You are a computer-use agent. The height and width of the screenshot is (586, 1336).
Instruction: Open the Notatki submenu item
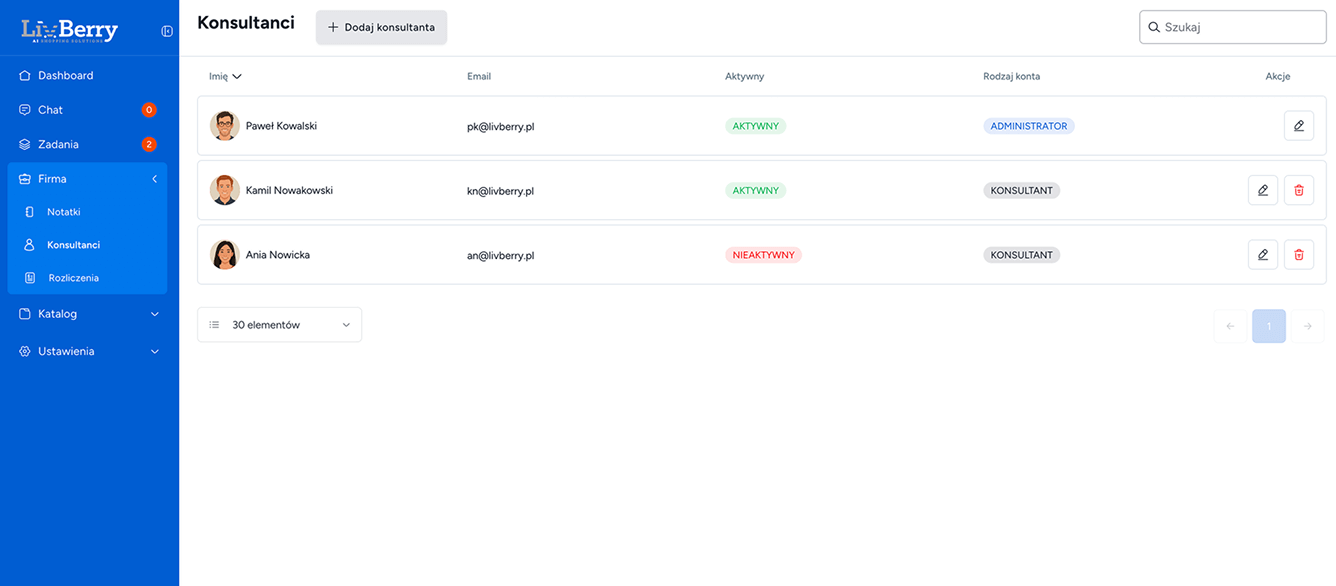coord(64,212)
